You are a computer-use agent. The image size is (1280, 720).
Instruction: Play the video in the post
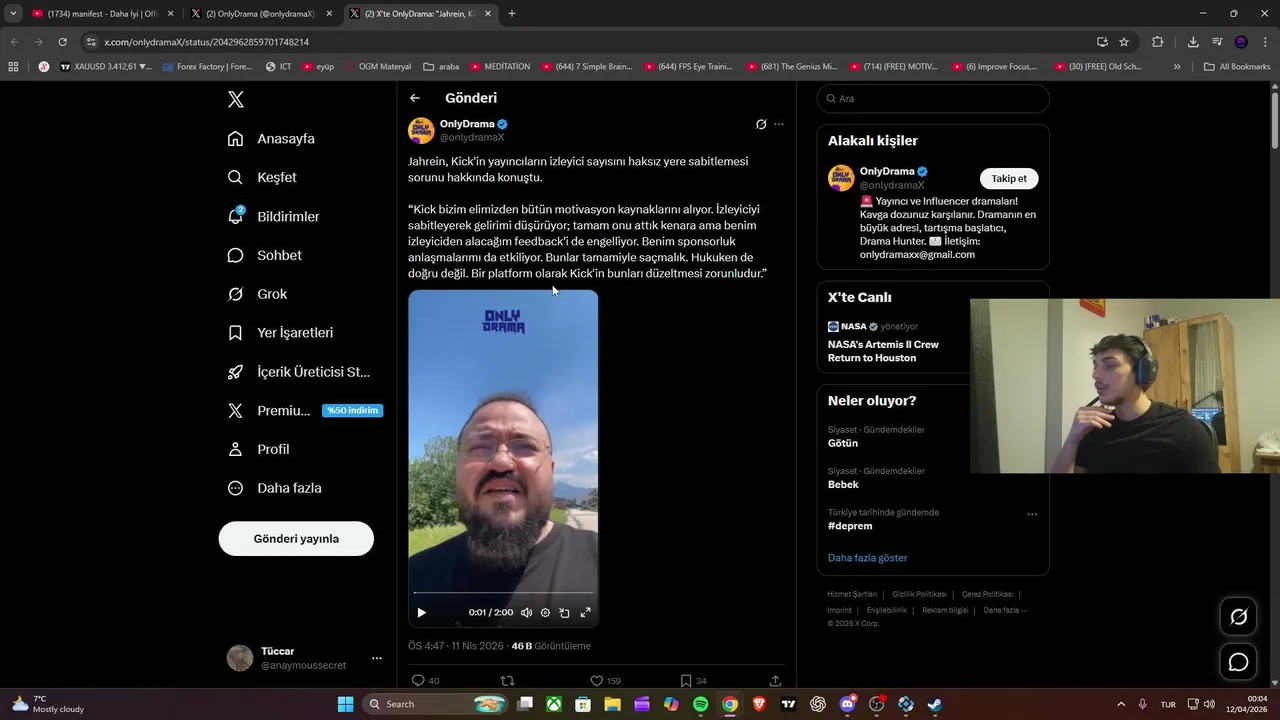(421, 612)
